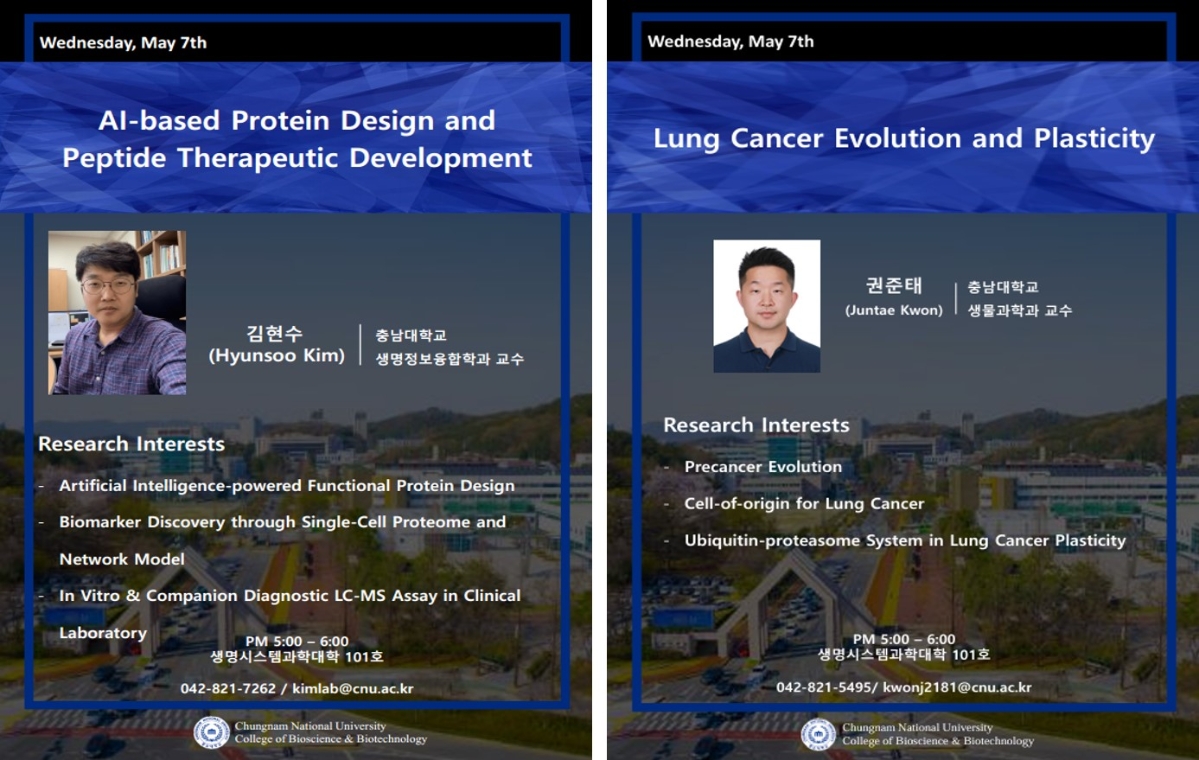The width and height of the screenshot is (1199, 760).
Task: Click Hyunsoo Kim's photo on left poster
Action: pos(117,313)
